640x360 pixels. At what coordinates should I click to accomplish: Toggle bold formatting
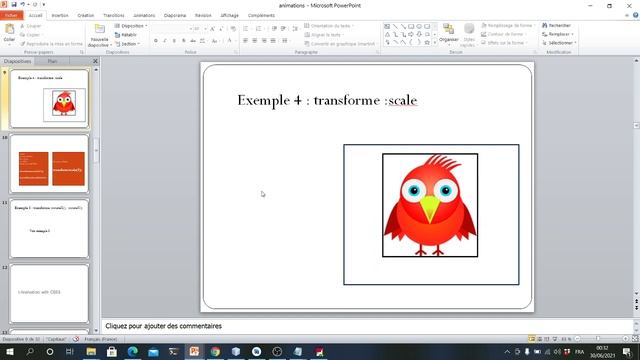pos(156,41)
